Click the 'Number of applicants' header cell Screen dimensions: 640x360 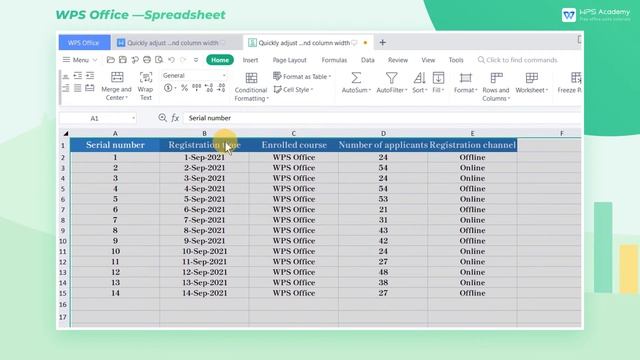(383, 145)
